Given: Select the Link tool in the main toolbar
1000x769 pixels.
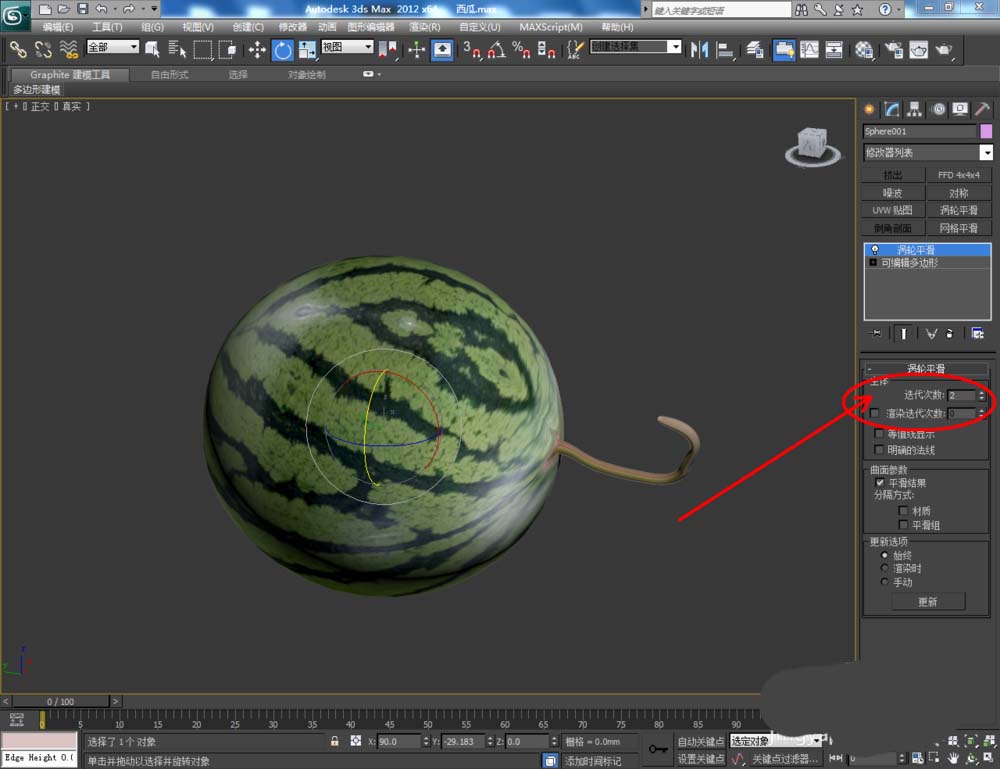Looking at the screenshot, I should tap(17, 49).
